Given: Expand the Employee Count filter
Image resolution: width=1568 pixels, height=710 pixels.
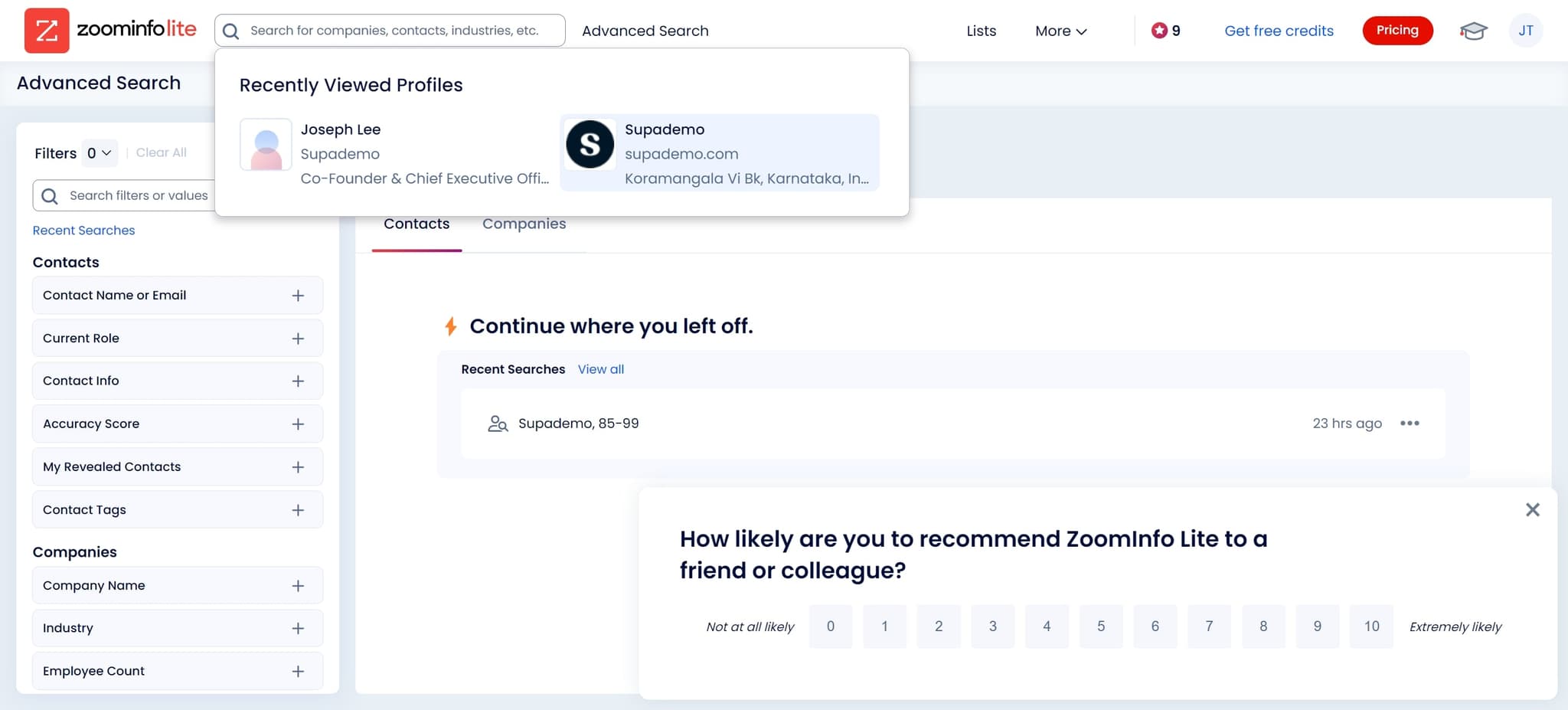Looking at the screenshot, I should pyautogui.click(x=298, y=671).
